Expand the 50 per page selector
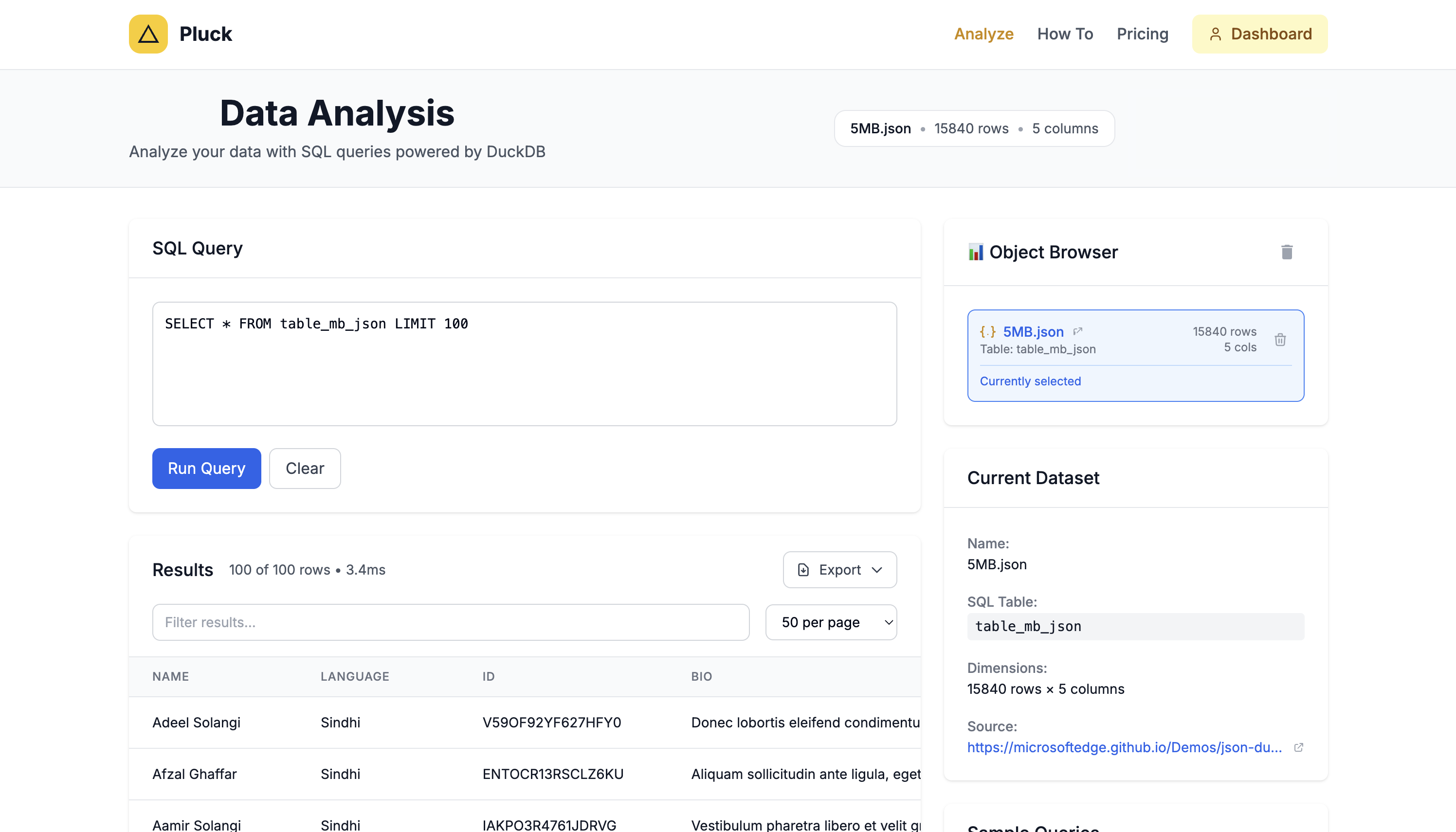Image resolution: width=1456 pixels, height=832 pixels. coord(831,622)
